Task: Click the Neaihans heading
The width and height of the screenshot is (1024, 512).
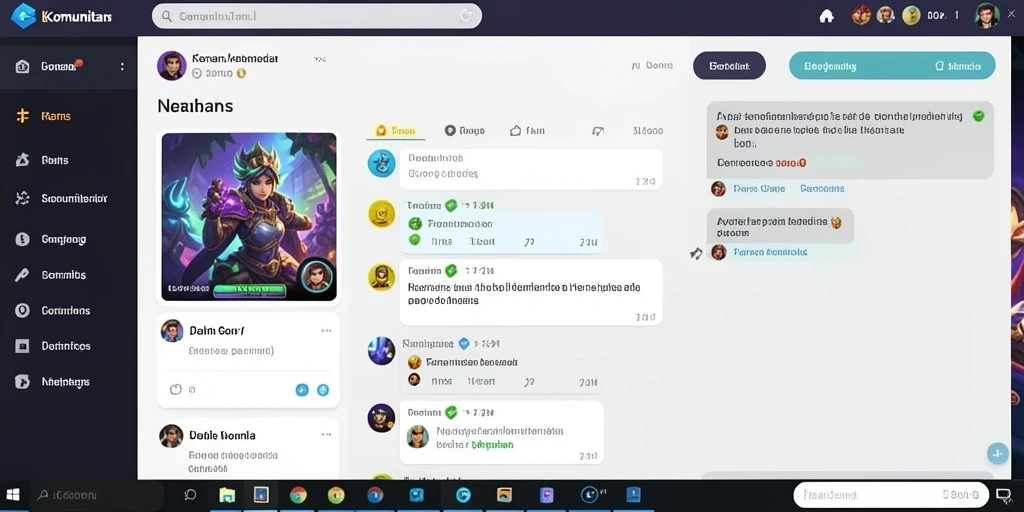Action: tap(195, 106)
